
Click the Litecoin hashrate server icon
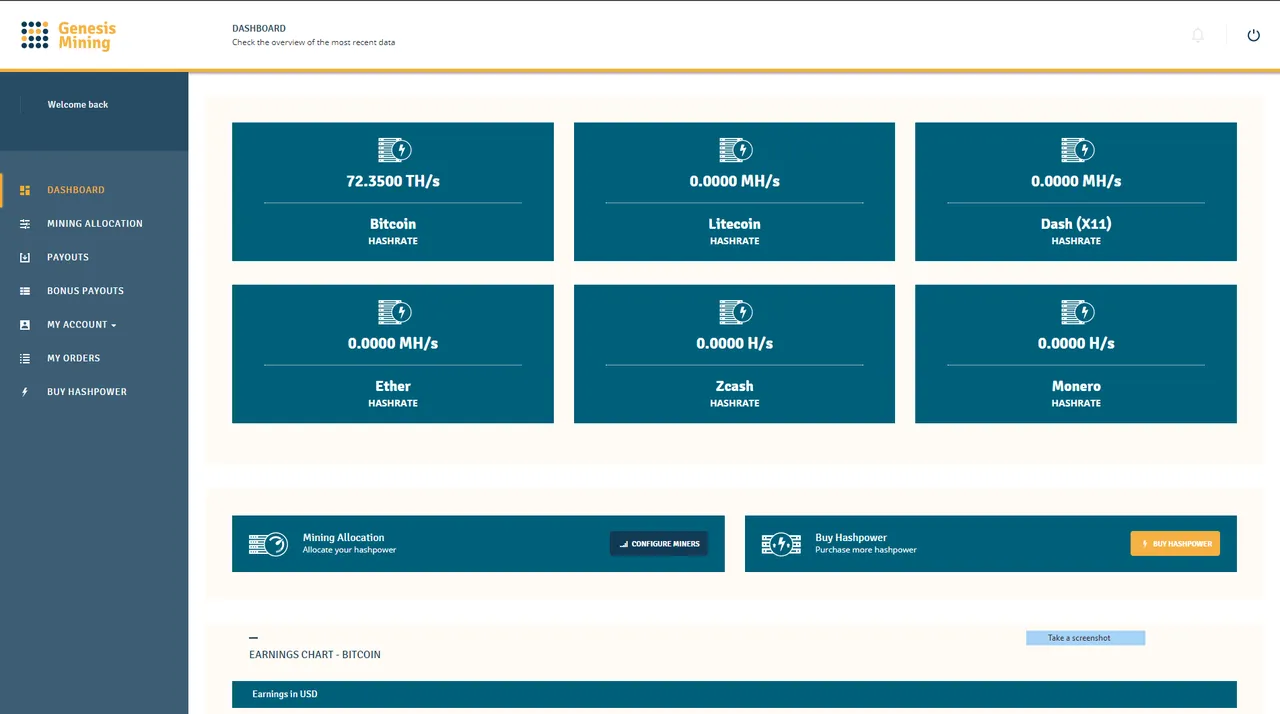click(x=736, y=150)
